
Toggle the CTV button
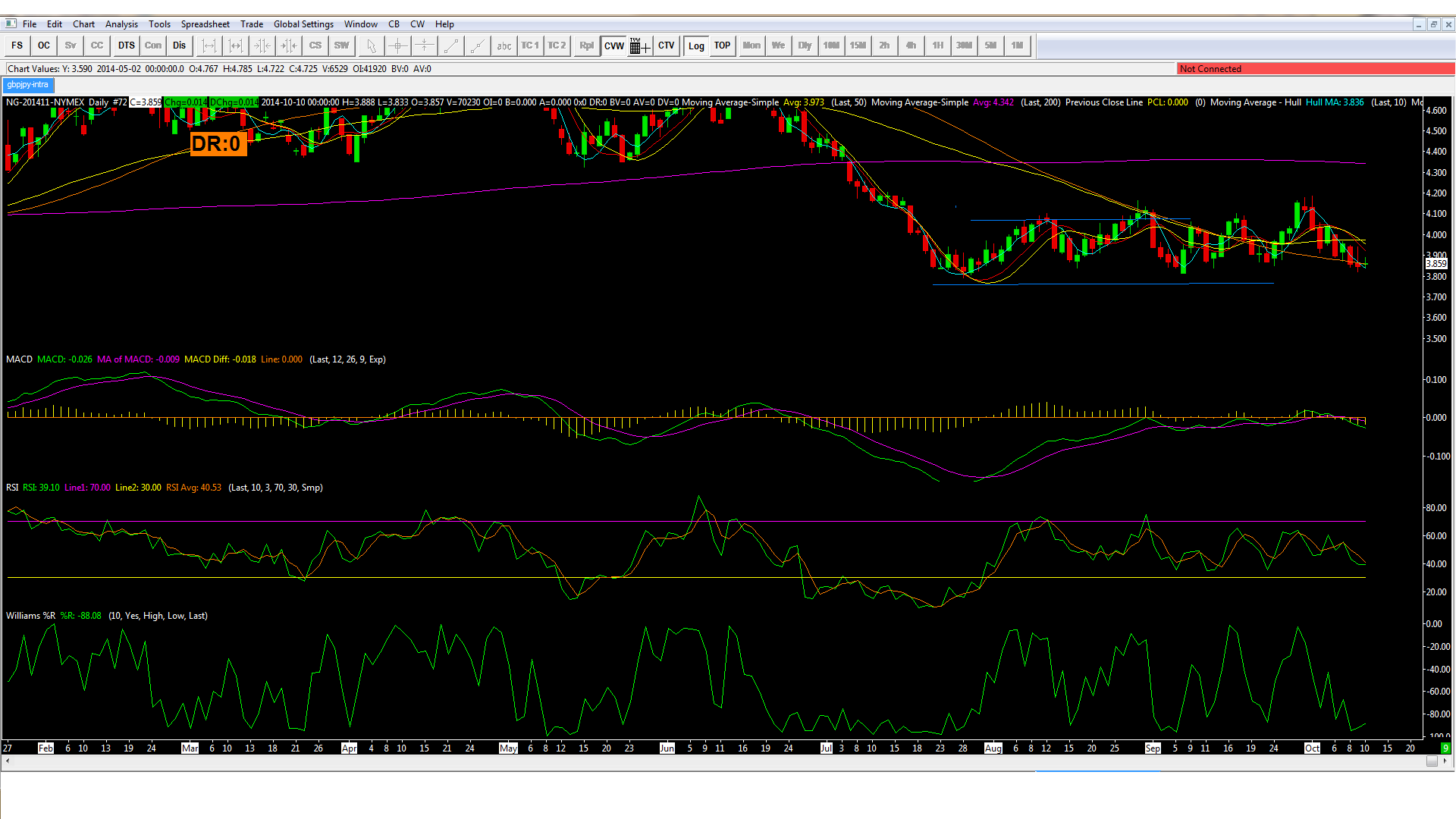point(666,45)
